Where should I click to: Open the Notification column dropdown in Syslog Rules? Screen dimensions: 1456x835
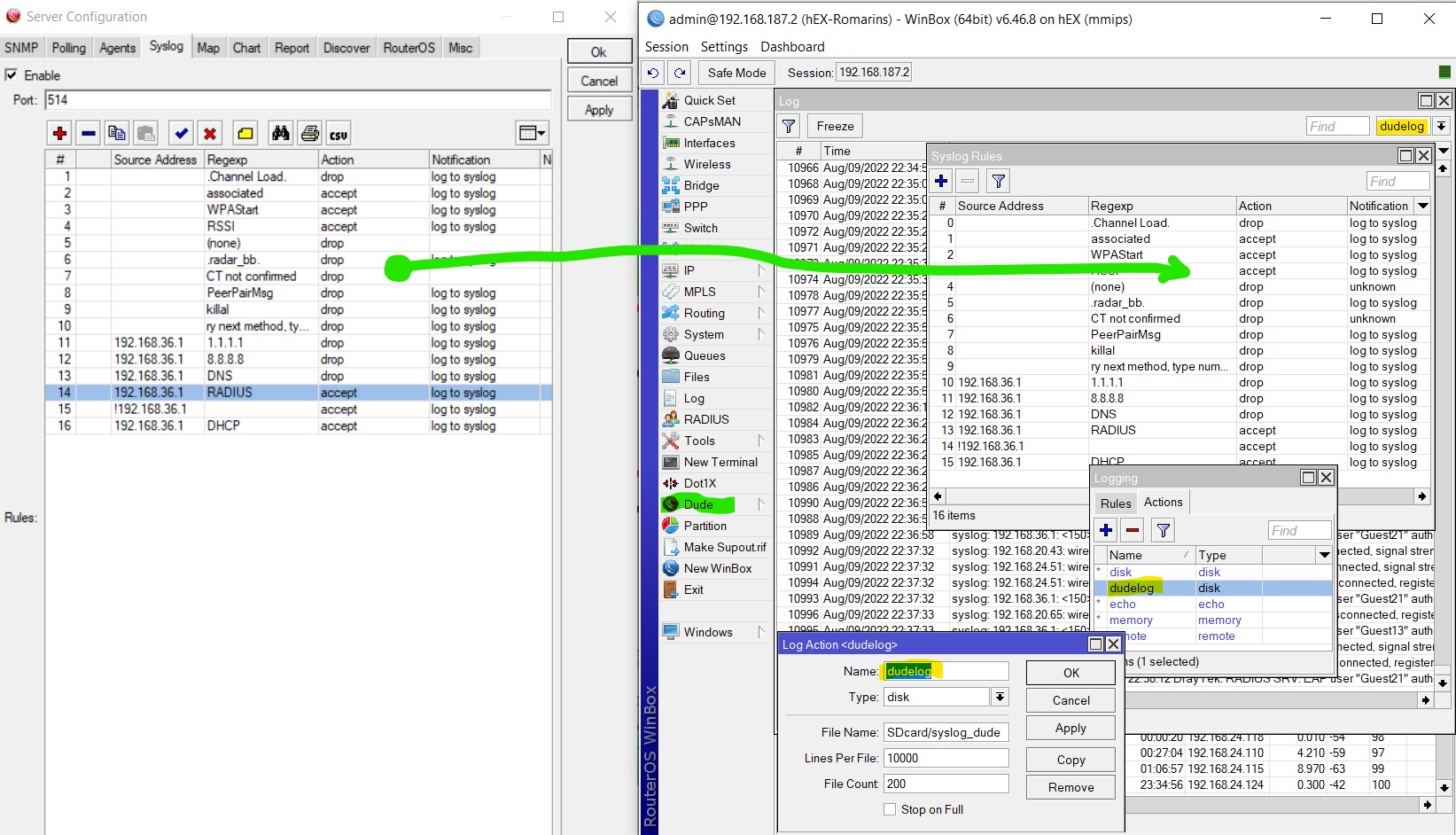pos(1423,205)
